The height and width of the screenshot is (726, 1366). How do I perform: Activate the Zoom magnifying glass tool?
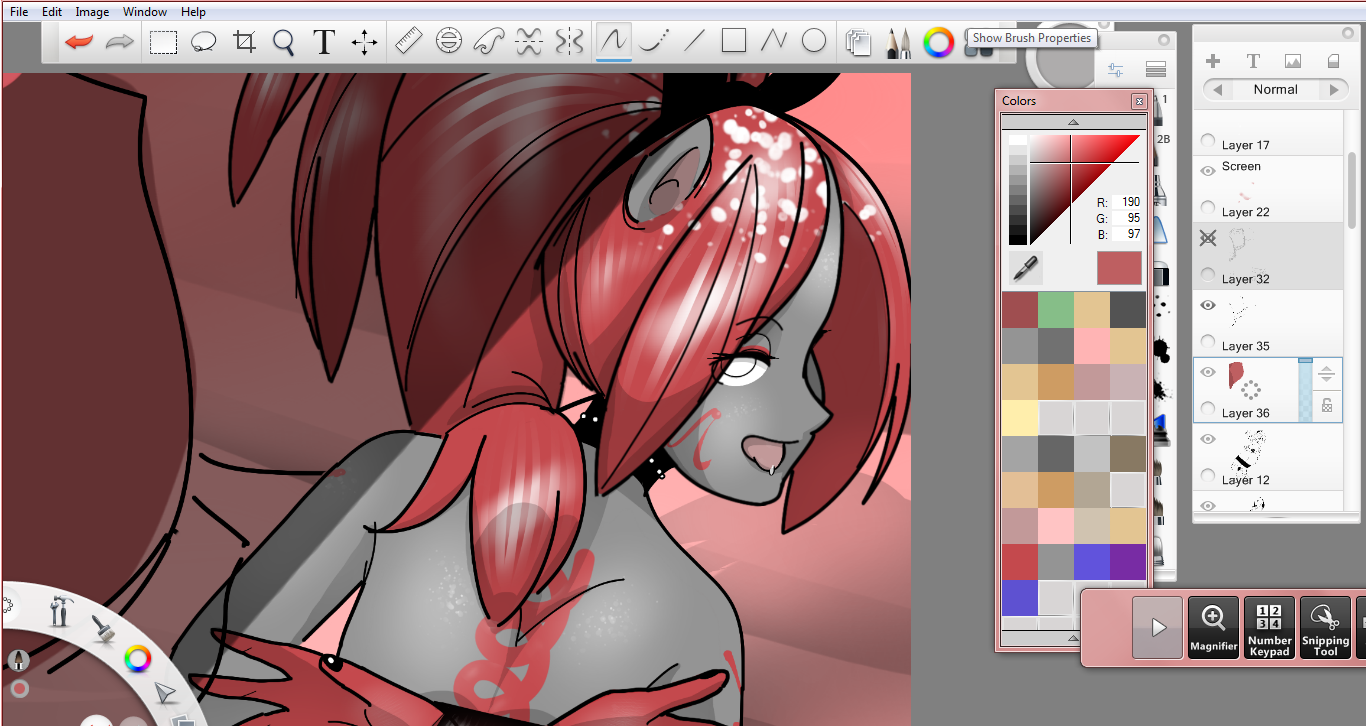point(284,42)
